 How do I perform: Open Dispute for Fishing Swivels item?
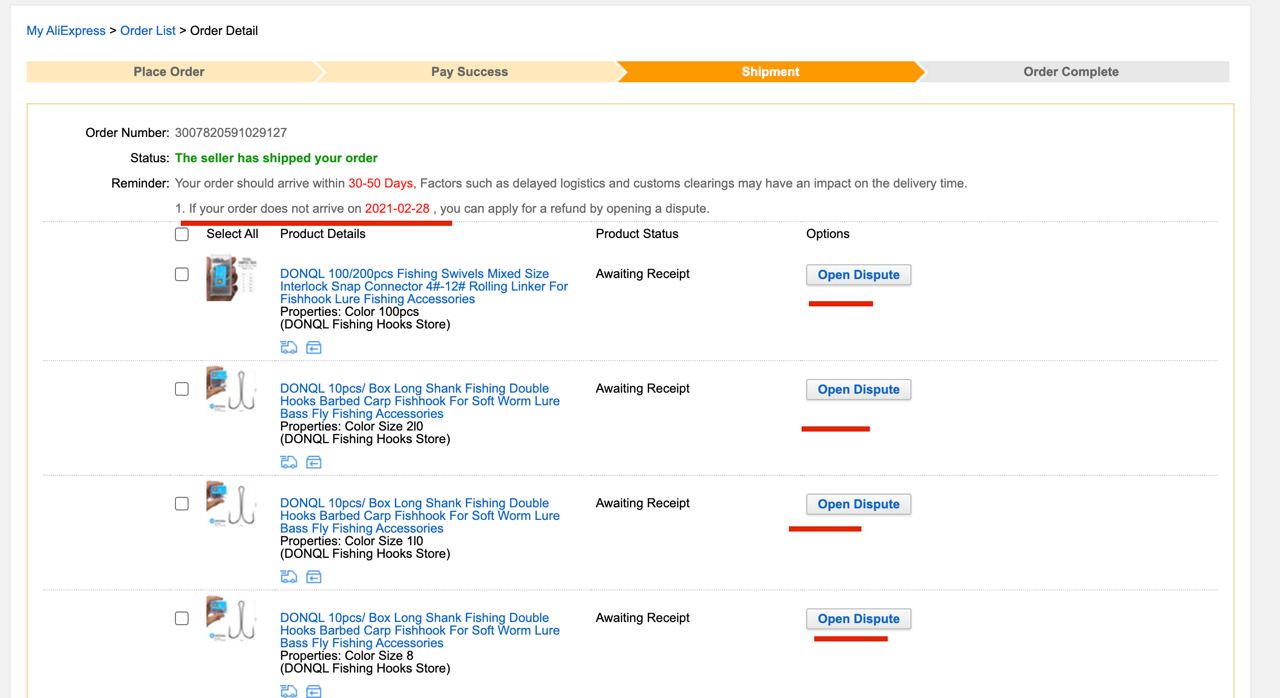click(858, 275)
